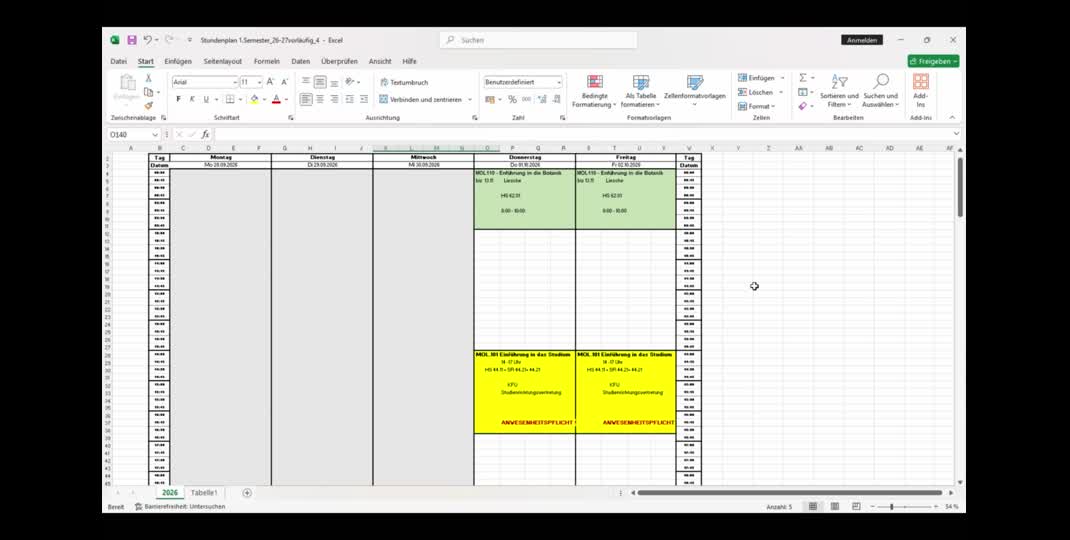Click the Clear eraser icon
The height and width of the screenshot is (540, 1070).
[x=802, y=106]
